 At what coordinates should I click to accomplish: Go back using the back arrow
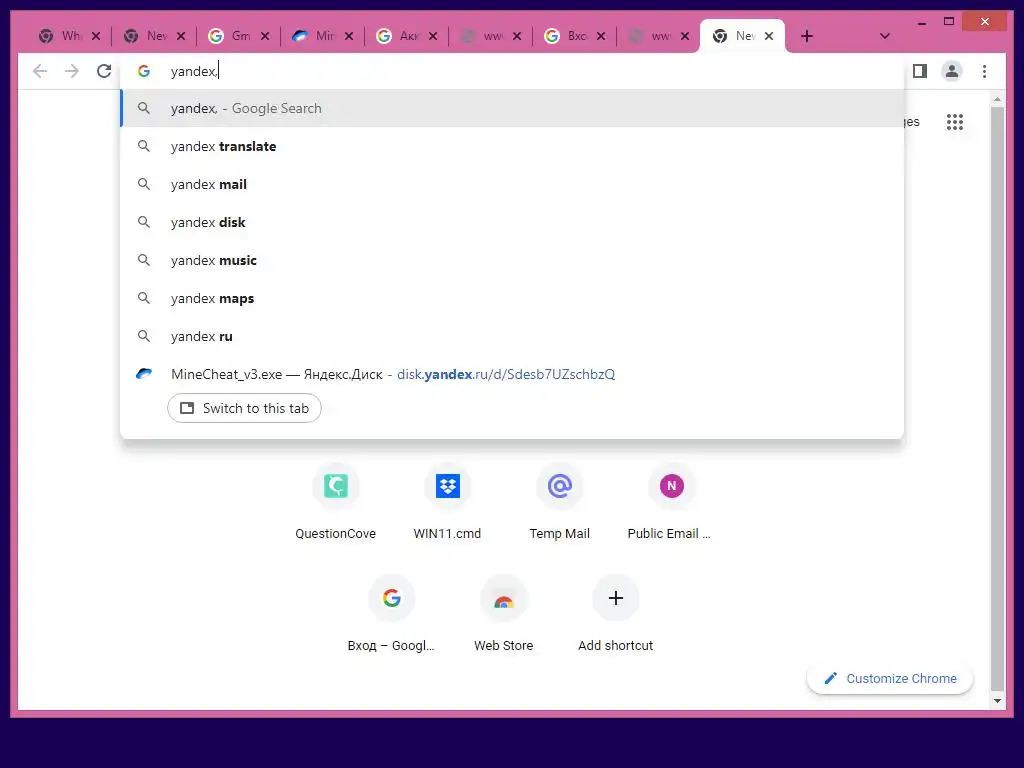coord(40,71)
